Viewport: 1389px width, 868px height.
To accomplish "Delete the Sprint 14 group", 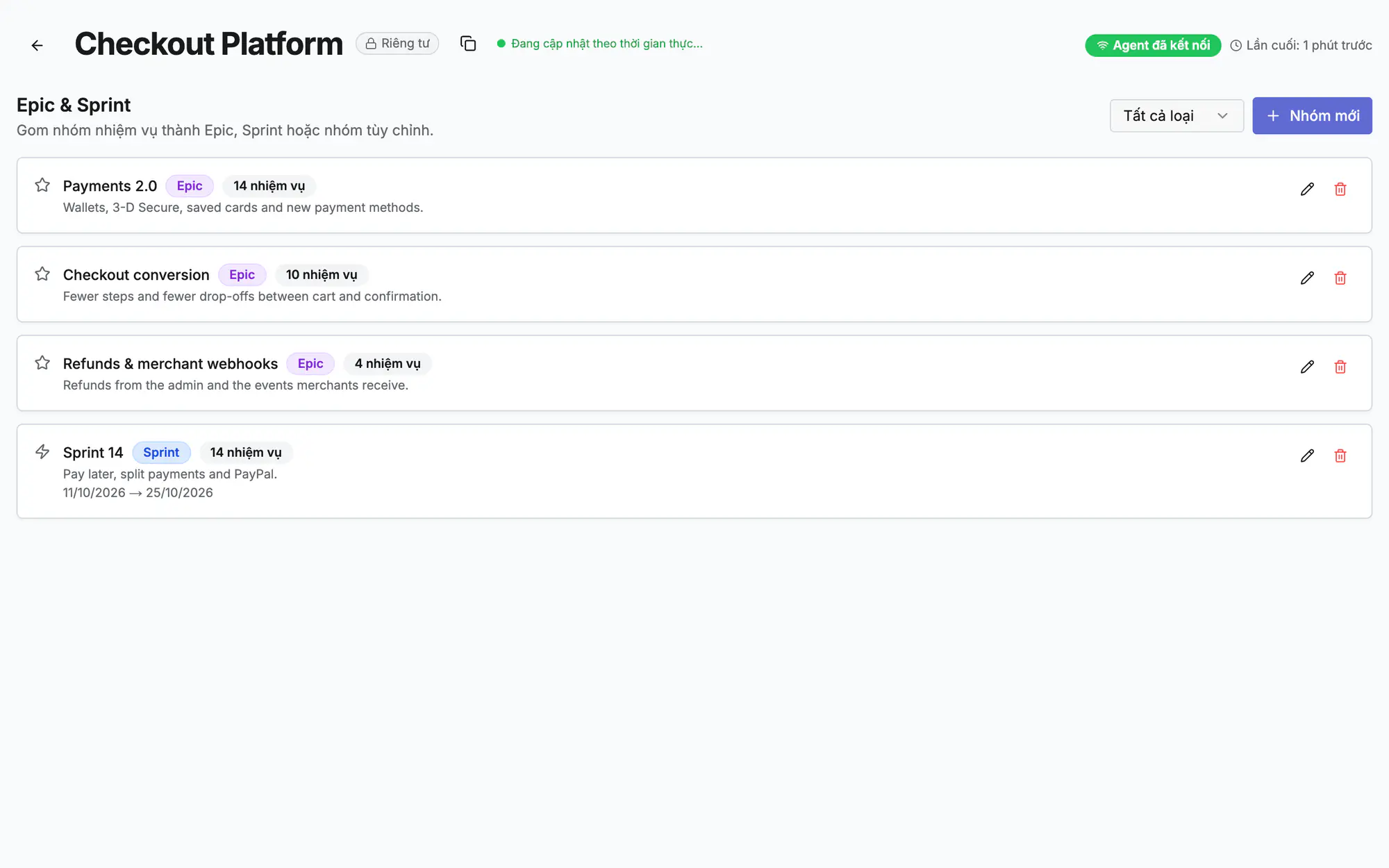I will pos(1340,456).
